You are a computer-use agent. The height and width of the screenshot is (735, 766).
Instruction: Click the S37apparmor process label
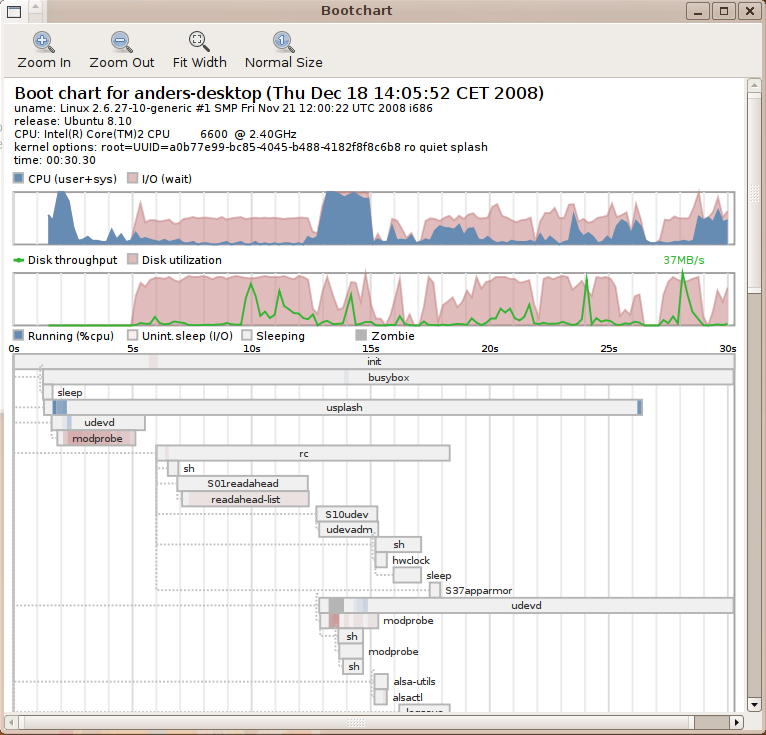point(478,590)
